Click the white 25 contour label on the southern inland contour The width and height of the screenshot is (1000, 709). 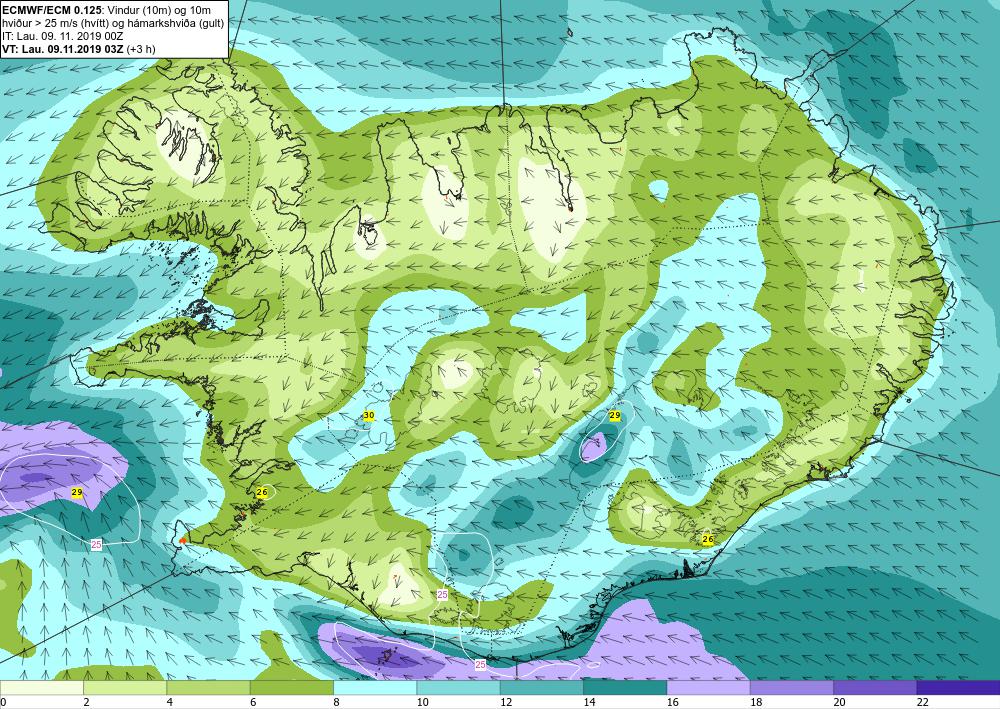point(442,594)
